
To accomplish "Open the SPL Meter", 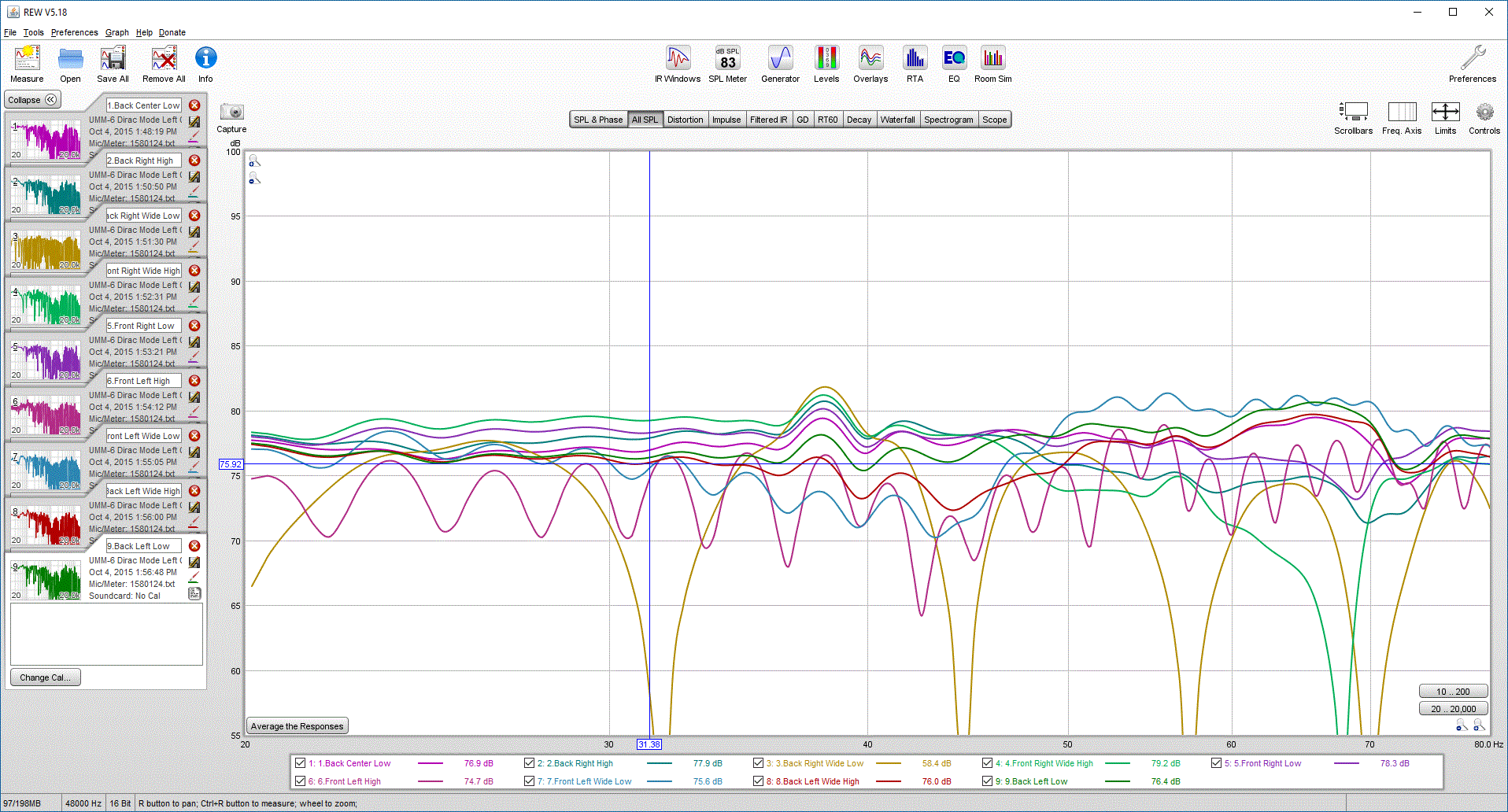I will pyautogui.click(x=727, y=65).
